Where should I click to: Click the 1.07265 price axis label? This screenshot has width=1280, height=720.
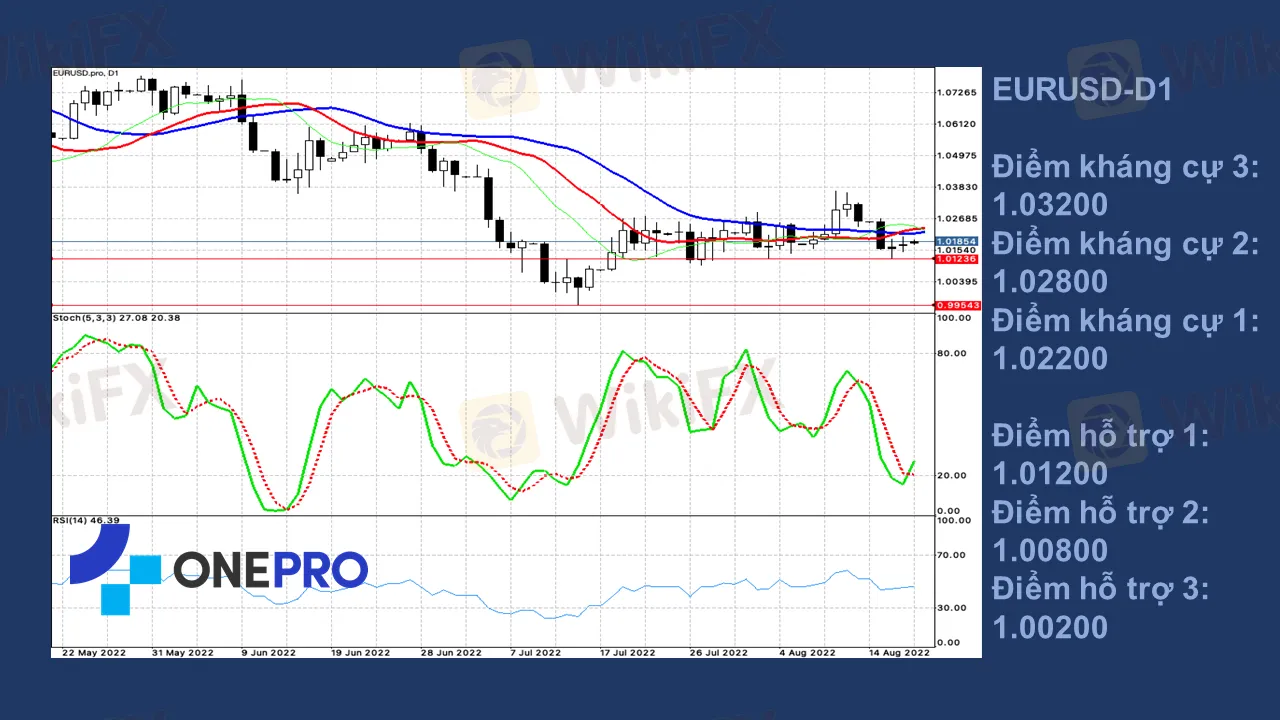pyautogui.click(x=956, y=93)
